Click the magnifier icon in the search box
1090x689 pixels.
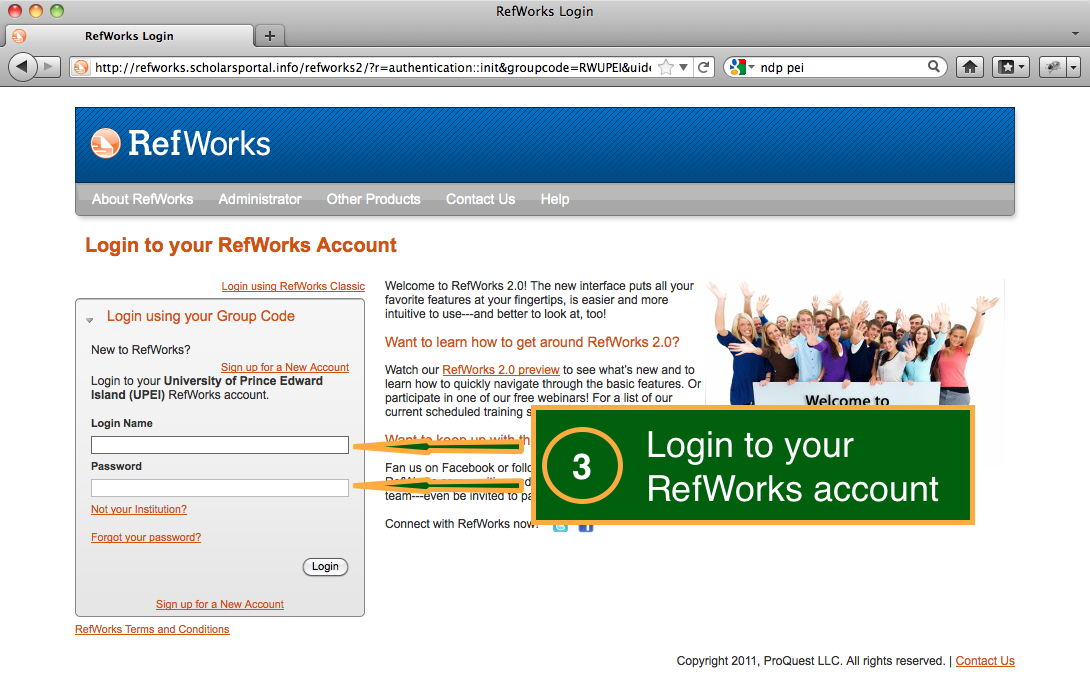pos(934,67)
